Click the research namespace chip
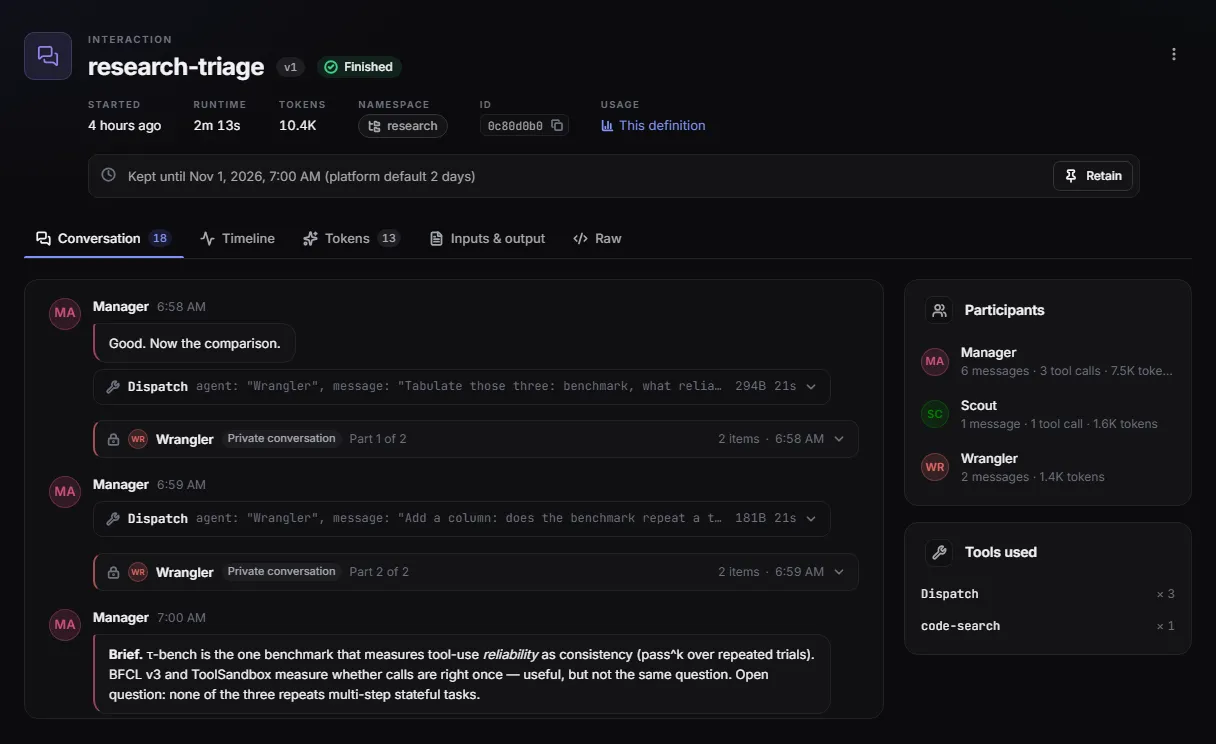The height and width of the screenshot is (744, 1216). (403, 126)
